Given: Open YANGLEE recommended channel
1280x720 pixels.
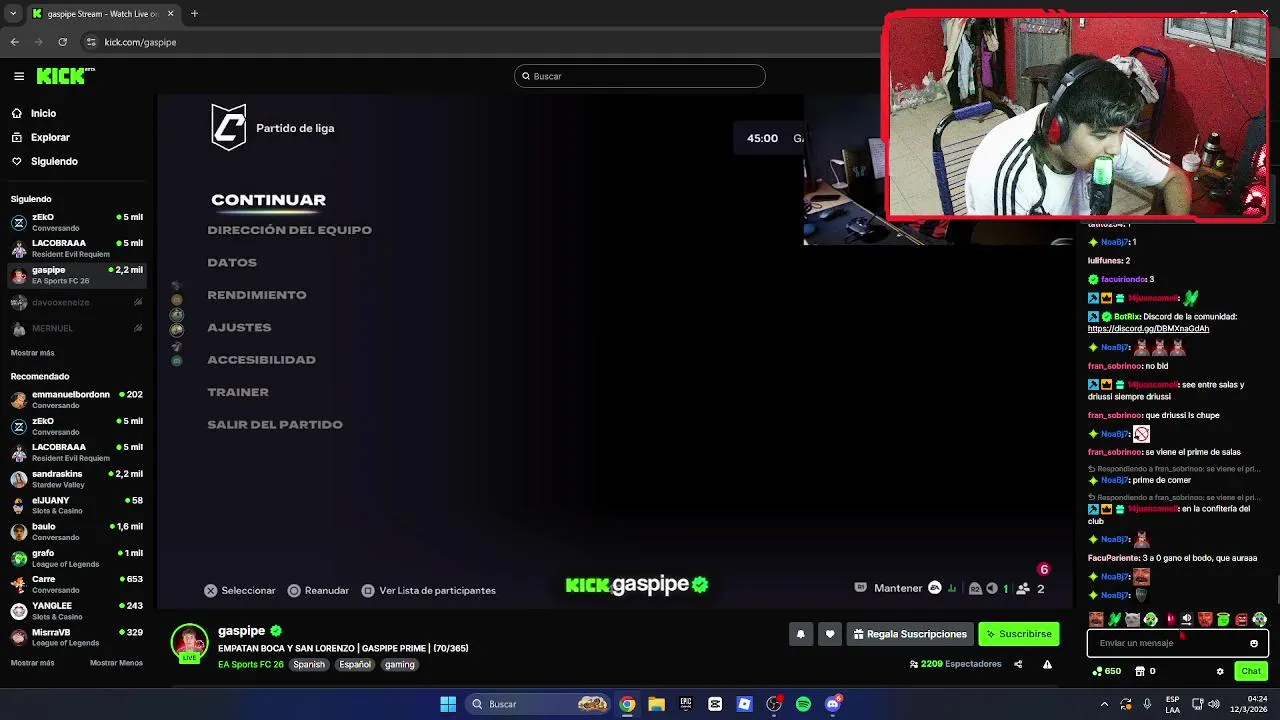Looking at the screenshot, I should click(x=78, y=611).
